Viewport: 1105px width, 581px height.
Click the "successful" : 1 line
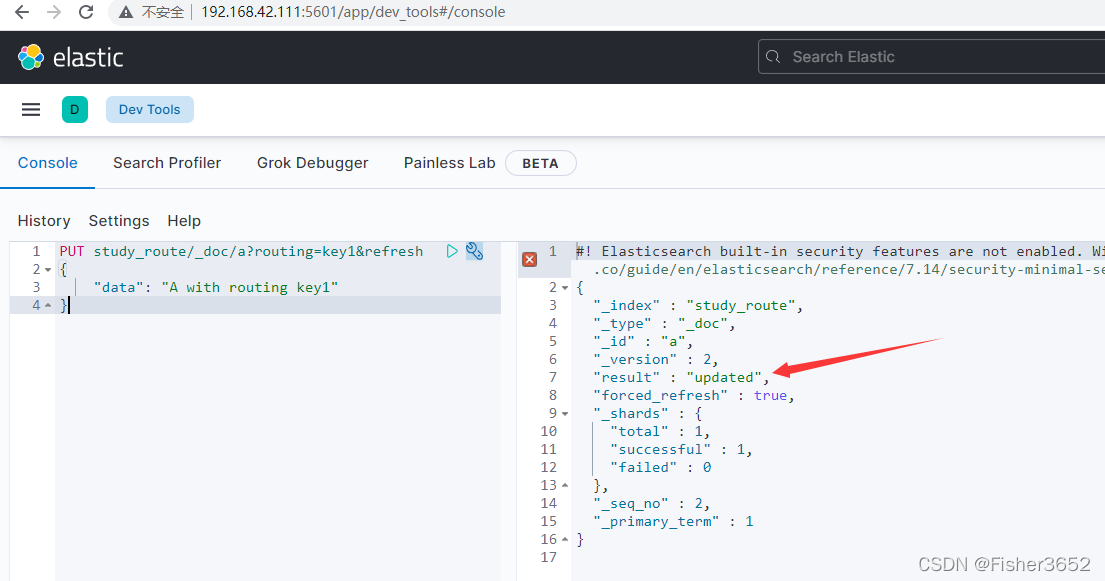tap(681, 449)
